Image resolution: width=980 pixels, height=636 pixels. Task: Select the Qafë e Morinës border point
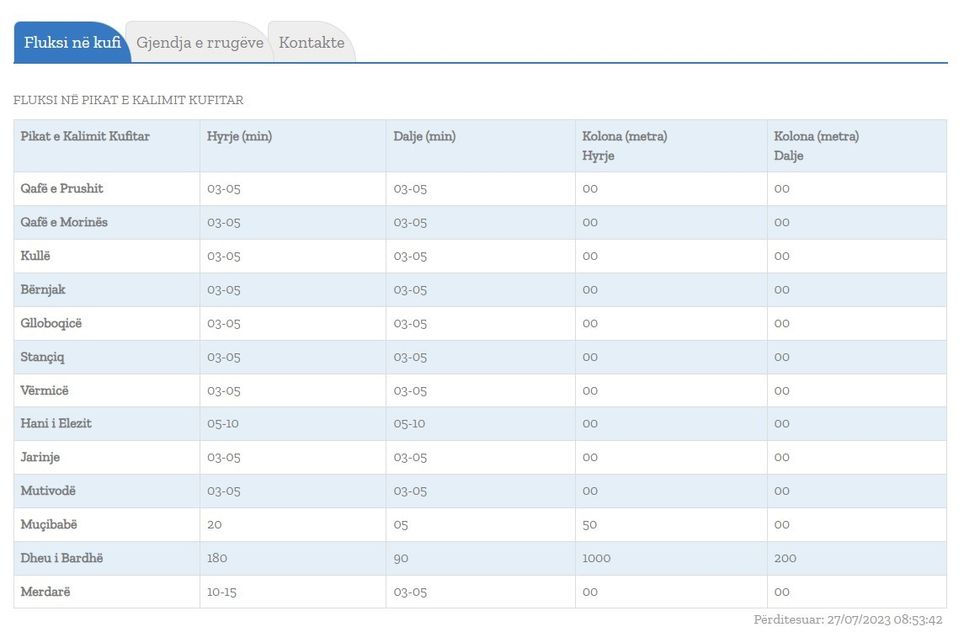pyautogui.click(x=64, y=222)
